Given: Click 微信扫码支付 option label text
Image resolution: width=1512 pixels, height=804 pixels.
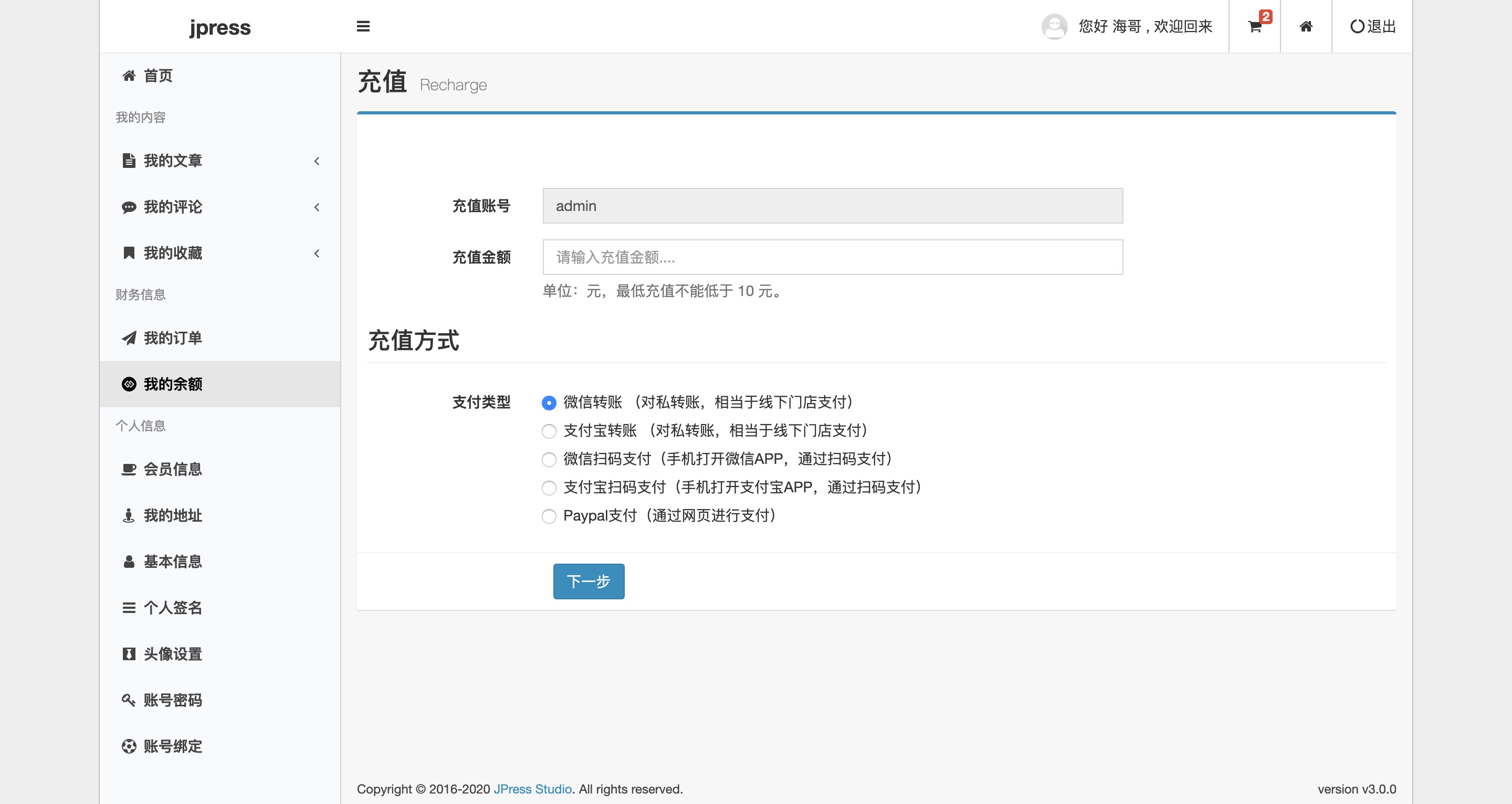Looking at the screenshot, I should click(728, 459).
